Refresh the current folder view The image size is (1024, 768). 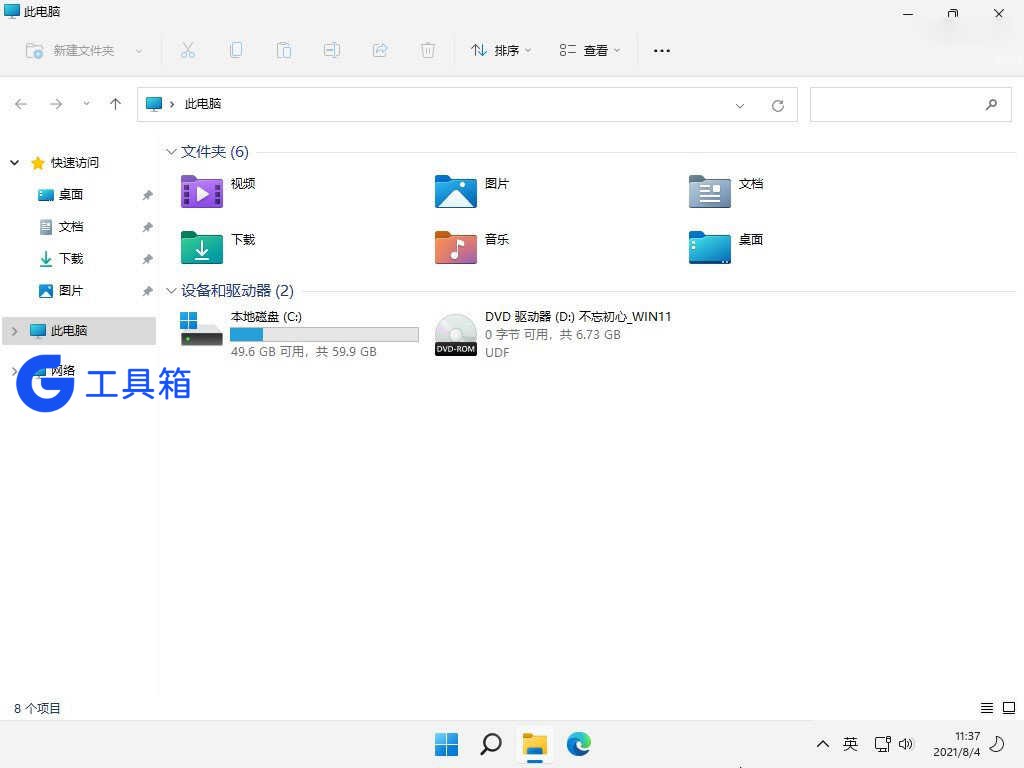click(778, 106)
